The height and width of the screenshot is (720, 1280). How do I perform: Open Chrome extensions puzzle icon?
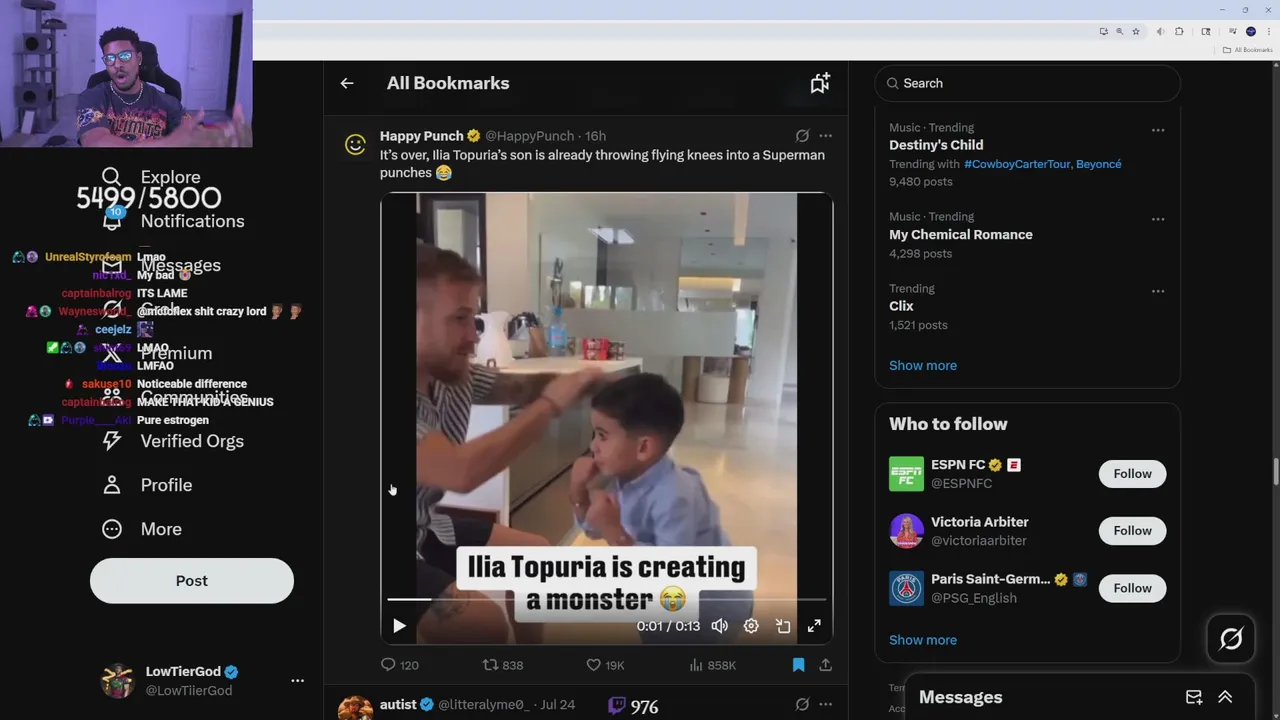point(1179,32)
